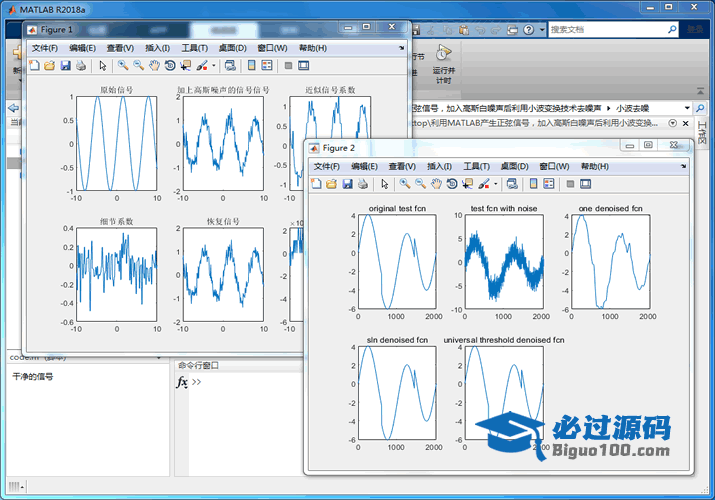Insert colorbar in Figure 1

click(251, 66)
